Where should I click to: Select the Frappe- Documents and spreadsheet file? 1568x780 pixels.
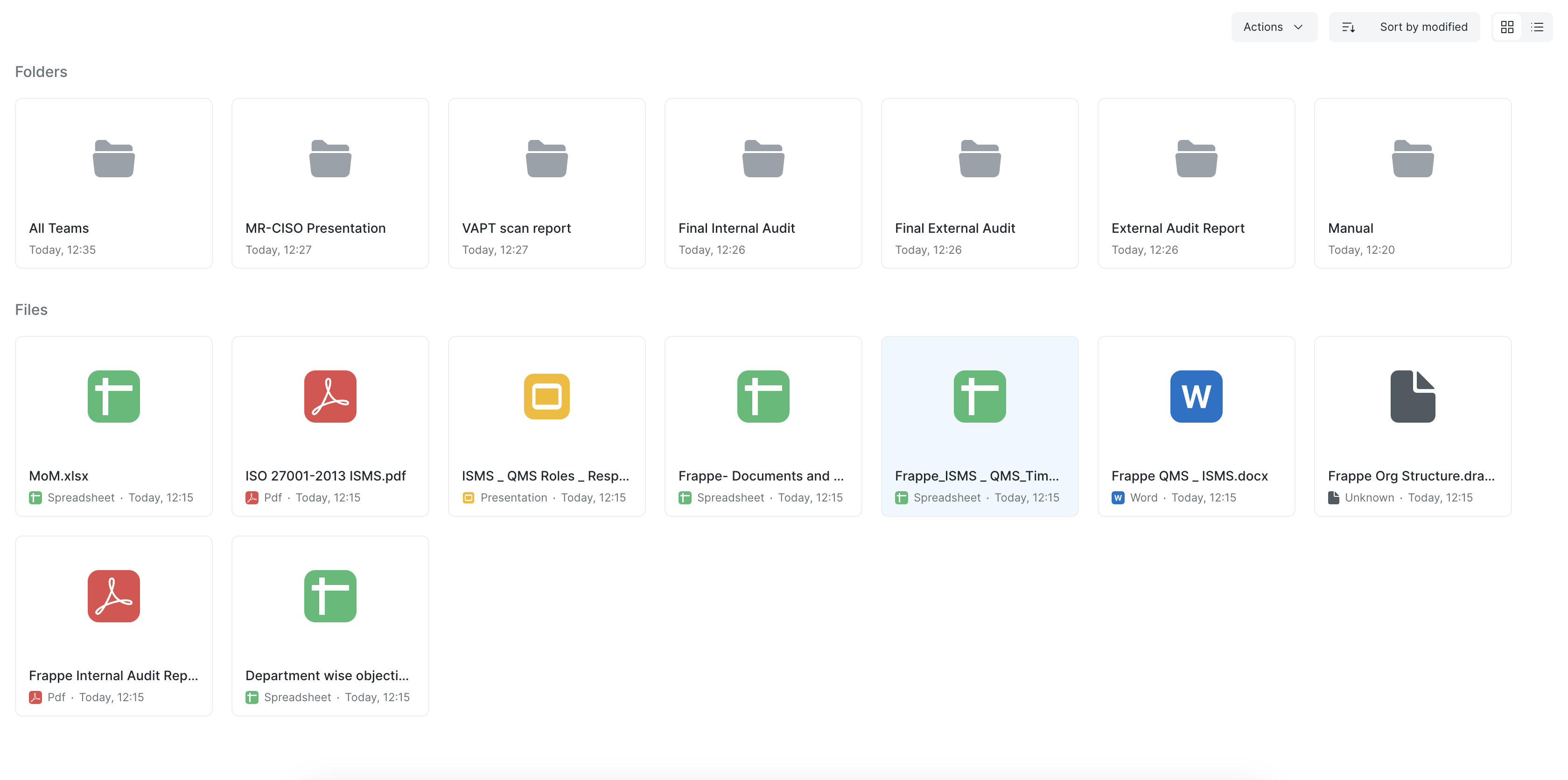(763, 426)
